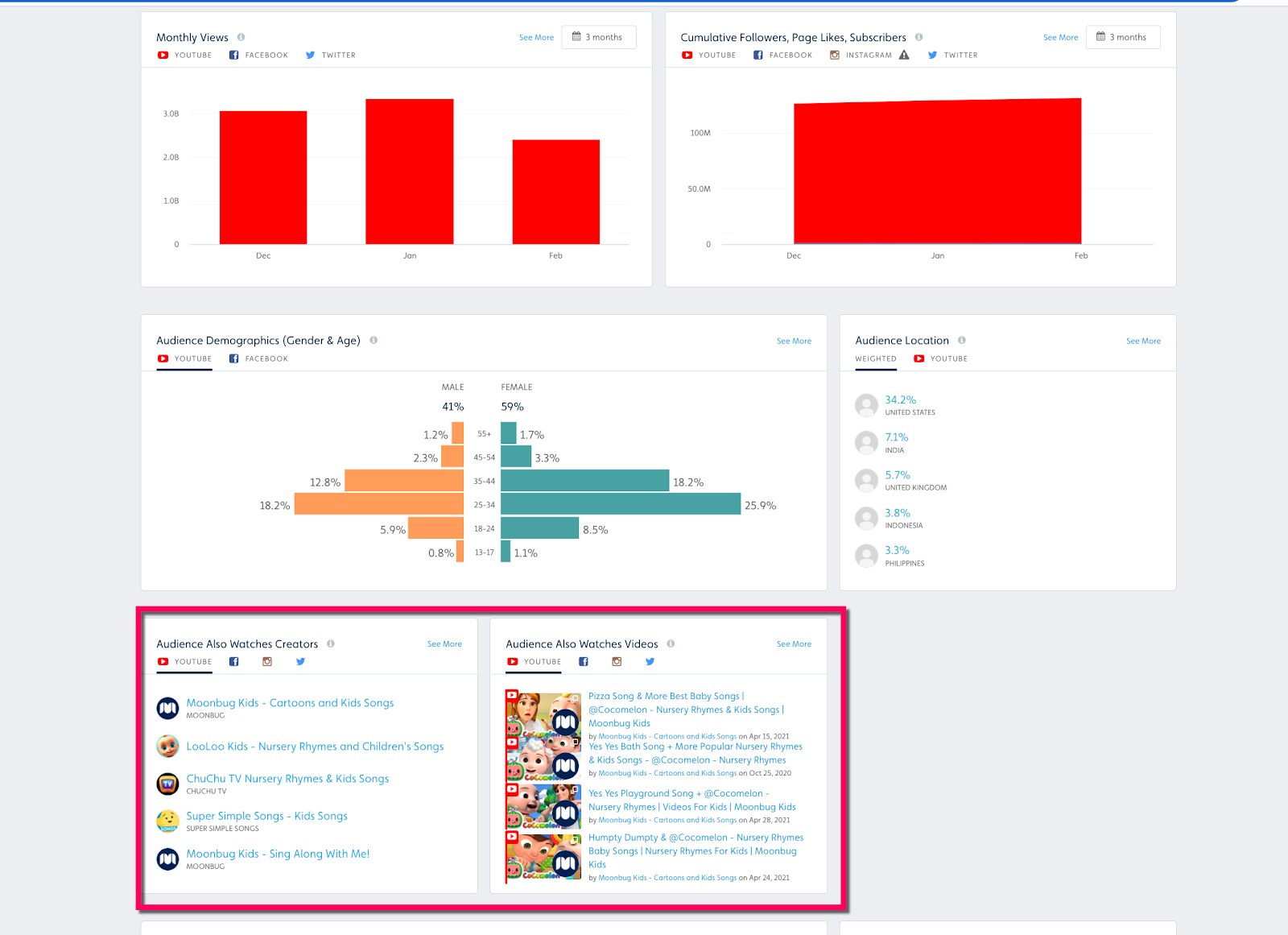The width and height of the screenshot is (1288, 935).
Task: Select Weighted tab in Audience Location
Action: click(x=876, y=359)
